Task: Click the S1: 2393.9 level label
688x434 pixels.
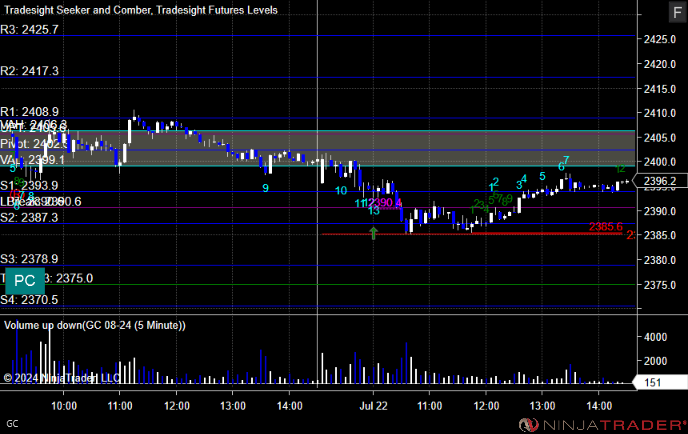Action: pyautogui.click(x=29, y=186)
